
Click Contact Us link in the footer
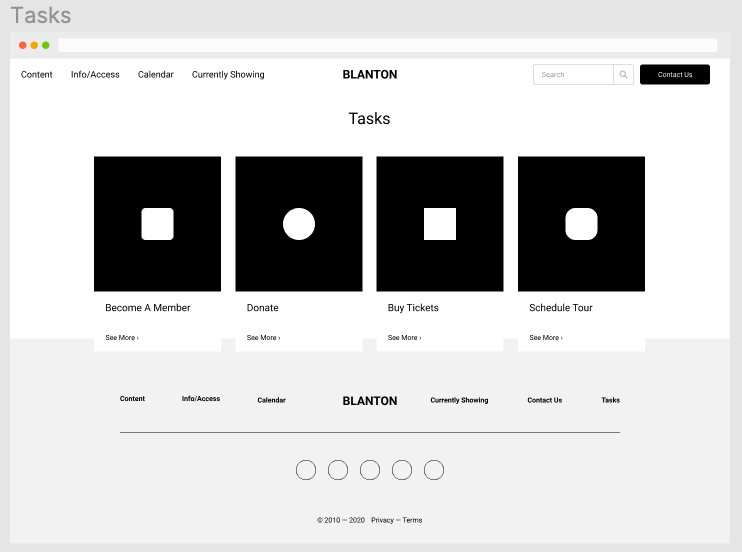545,400
